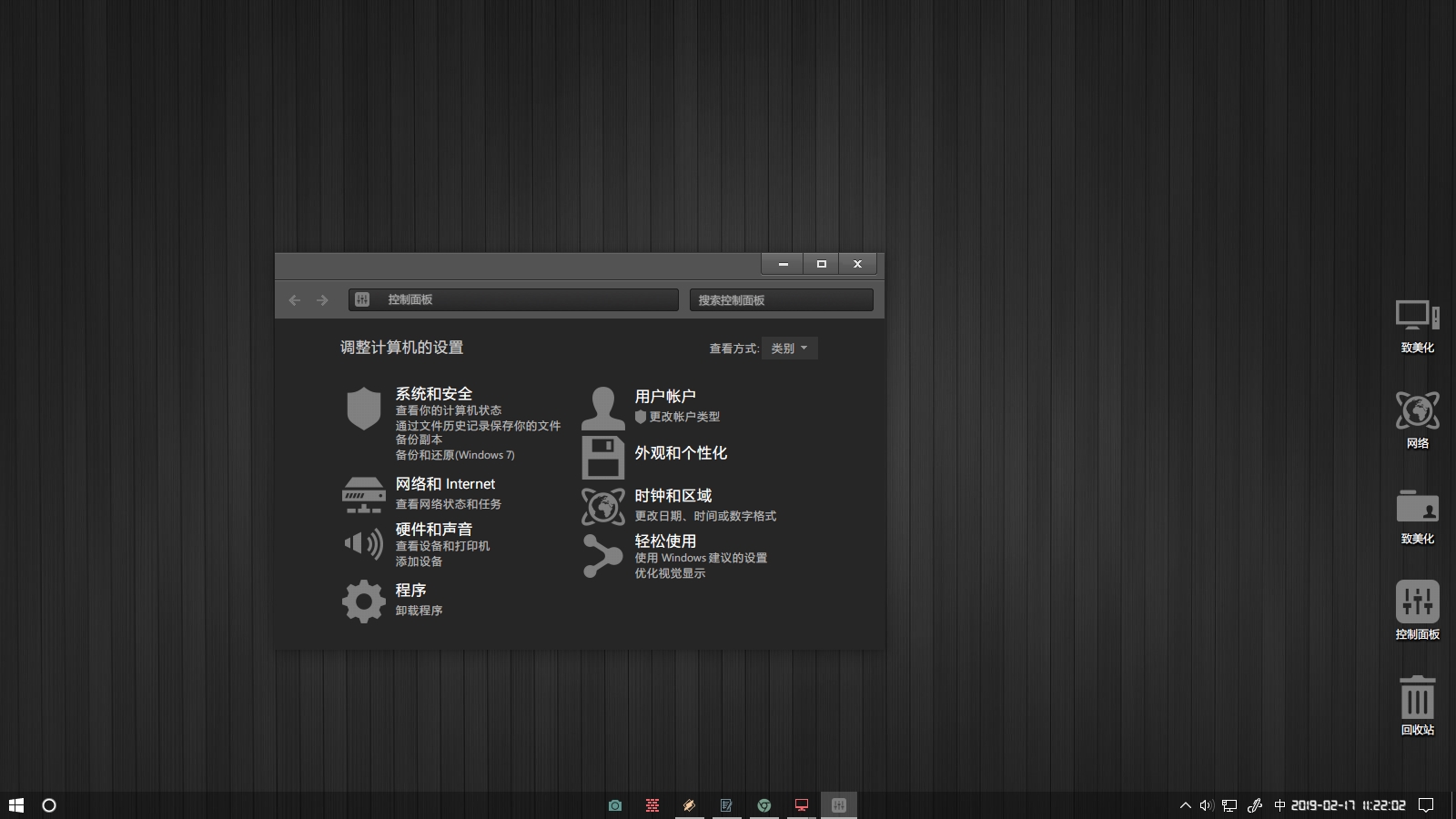Click 优化视觉显示 link

(670, 573)
